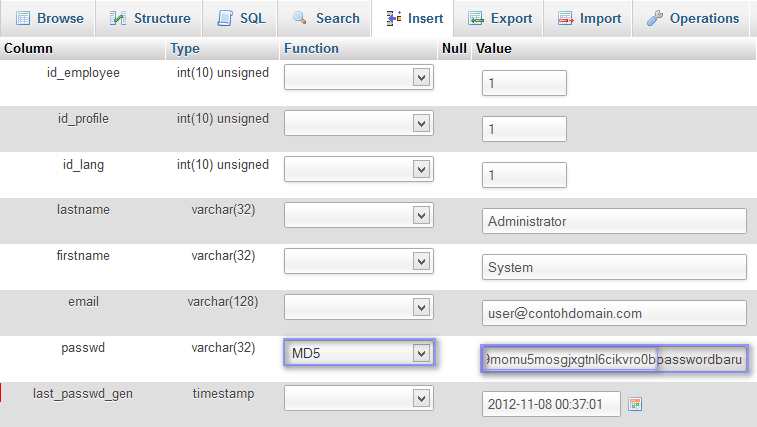Expand the function dropdown for id_employee

358,76
